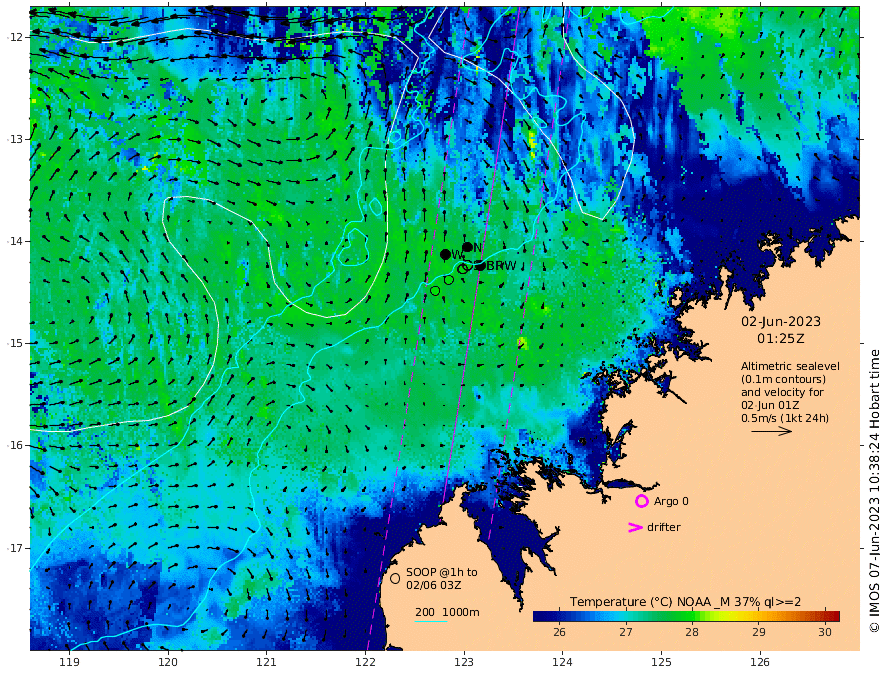Image resolution: width=880 pixels, height=680 pixels.
Task: Click latitude axis label -15
Action: (x=16, y=343)
